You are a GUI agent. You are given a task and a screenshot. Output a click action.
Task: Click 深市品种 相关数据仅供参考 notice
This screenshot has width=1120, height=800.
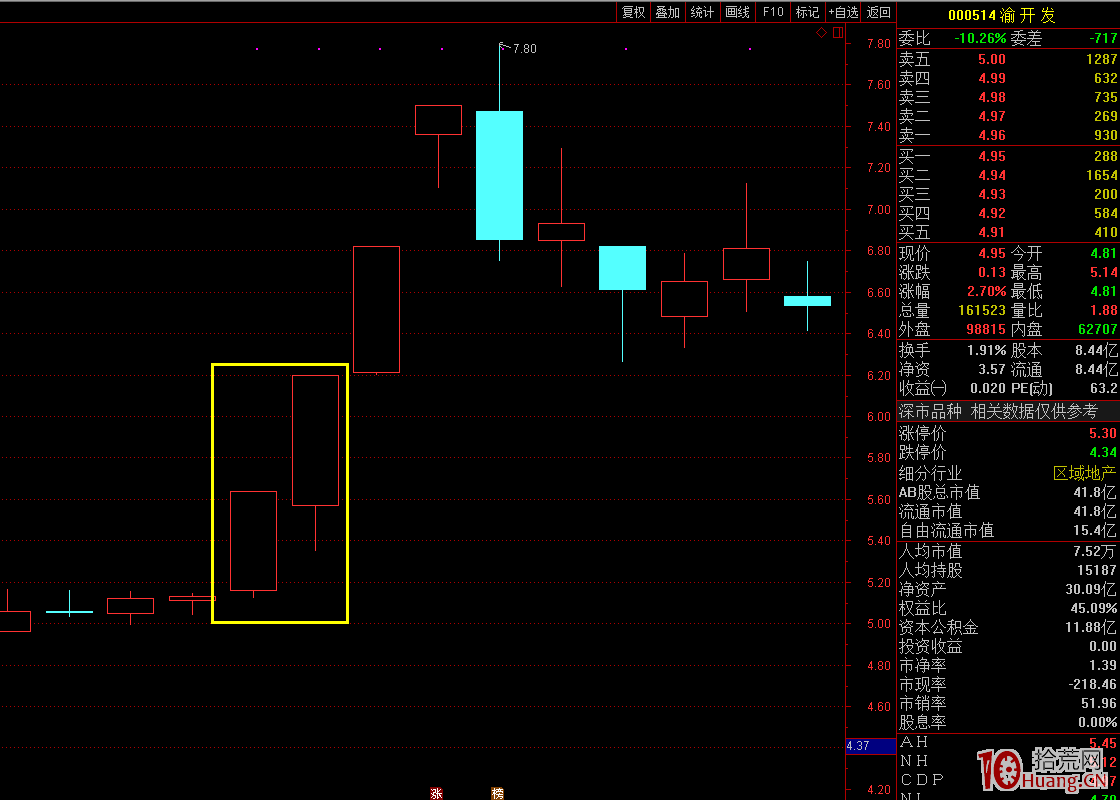tap(998, 411)
